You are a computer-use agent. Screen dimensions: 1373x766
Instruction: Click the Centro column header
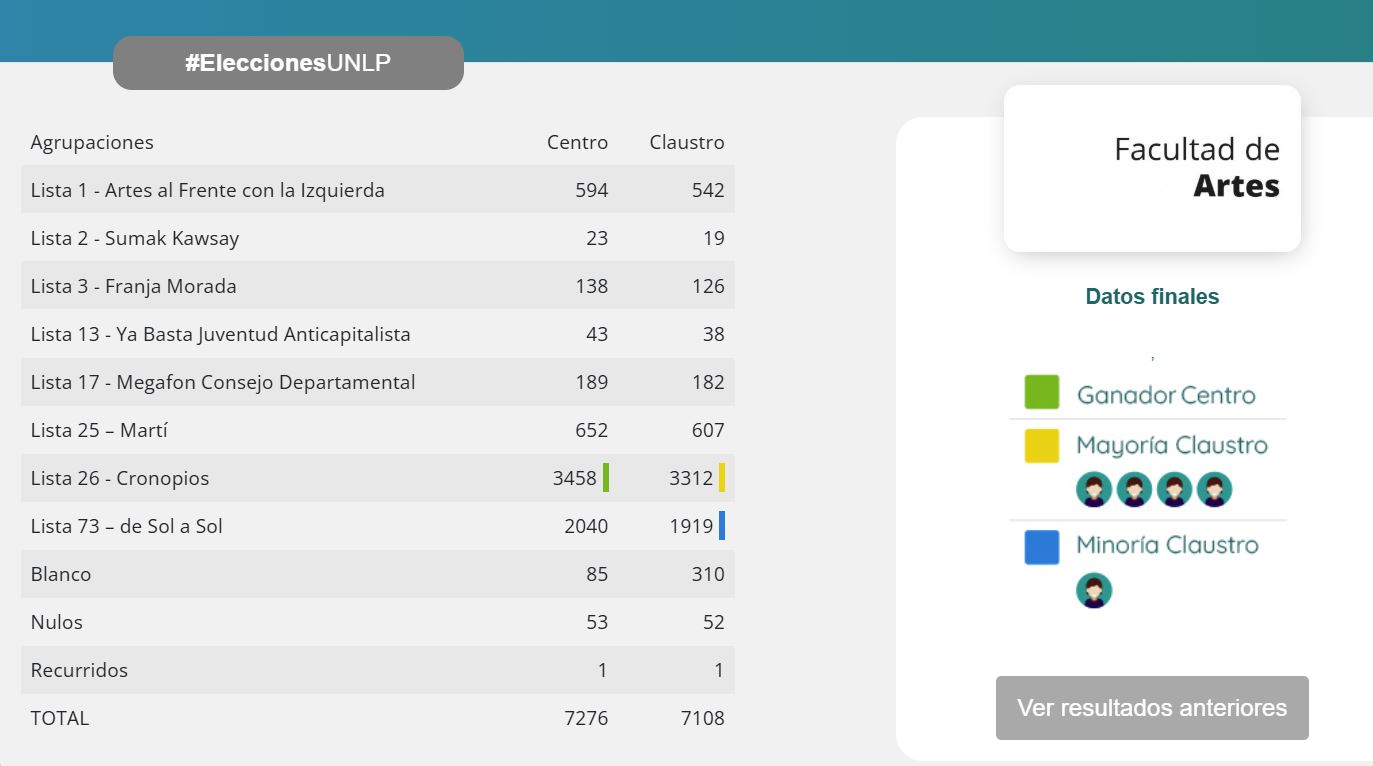click(577, 142)
